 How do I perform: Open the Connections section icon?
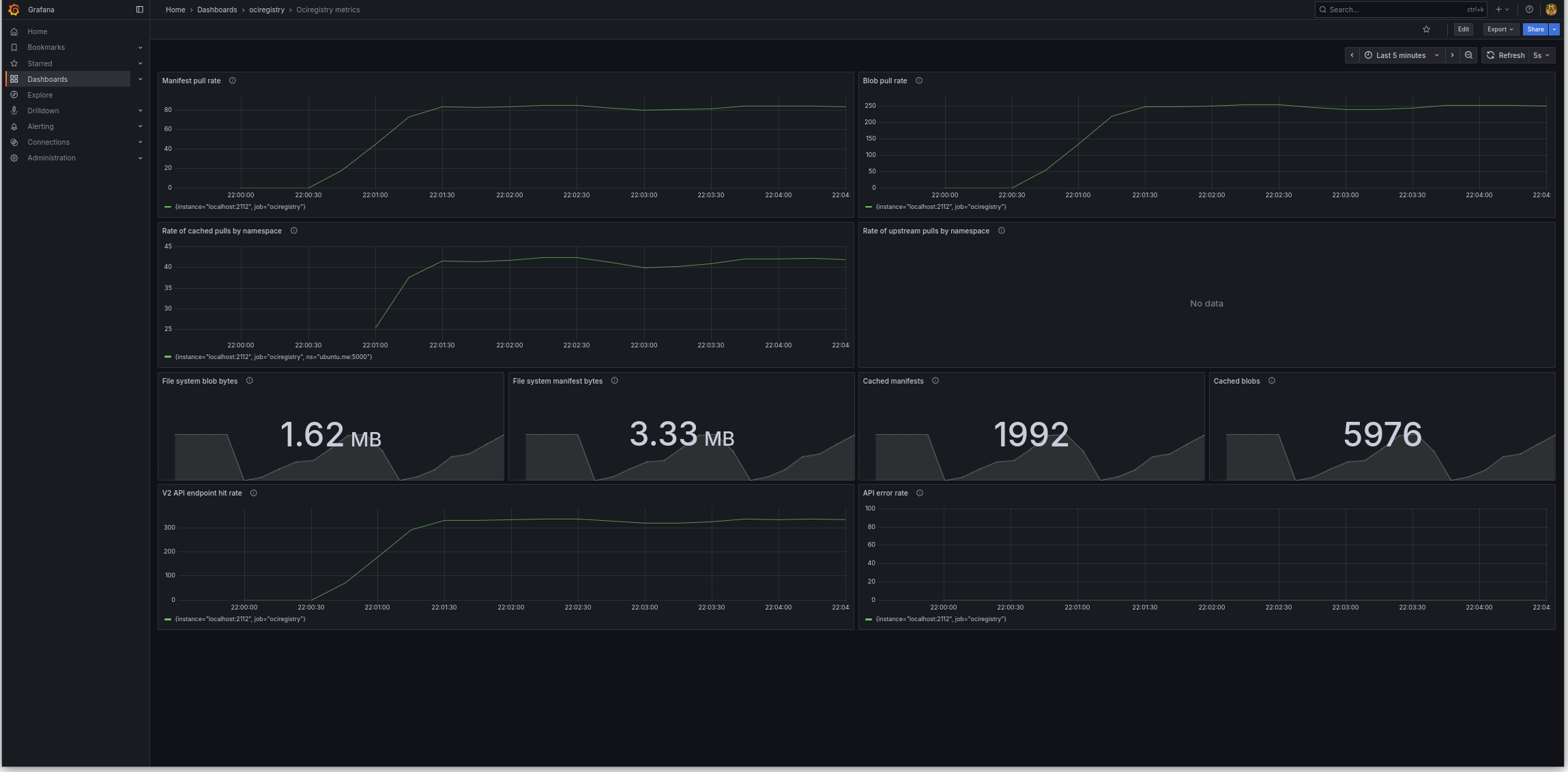click(14, 142)
